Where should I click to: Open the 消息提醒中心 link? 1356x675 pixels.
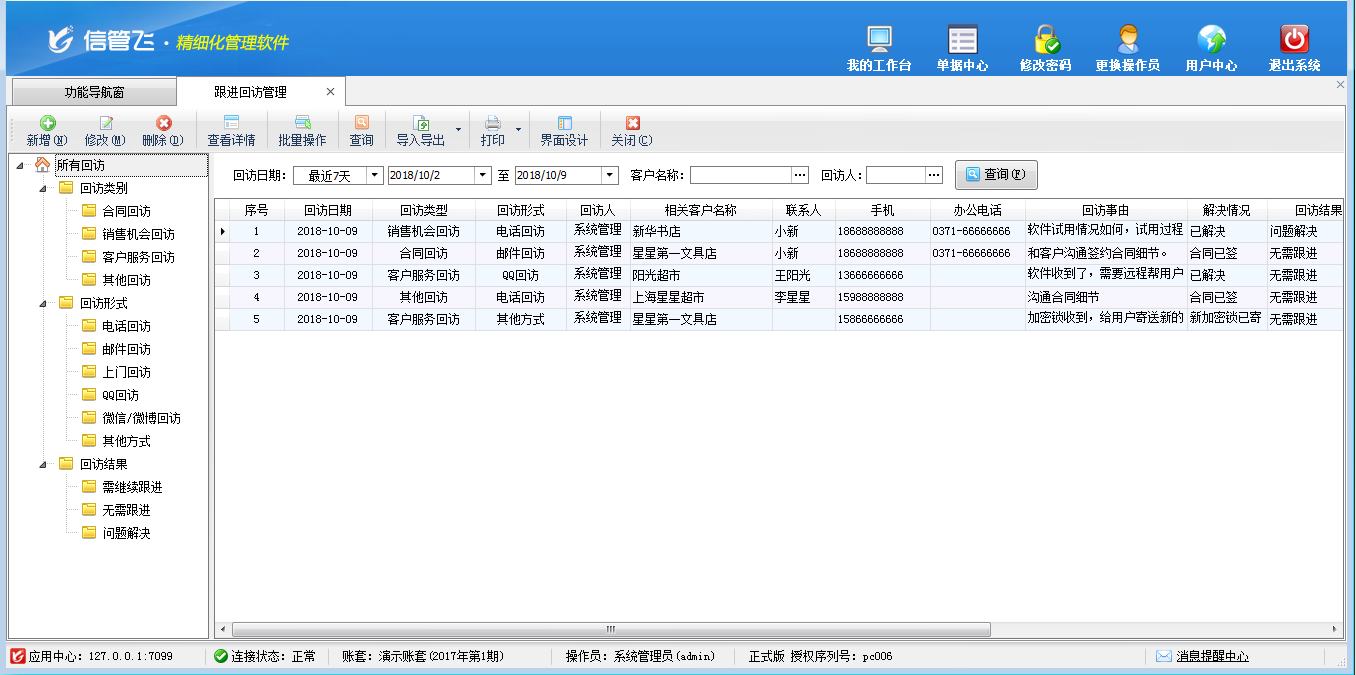(1211, 656)
